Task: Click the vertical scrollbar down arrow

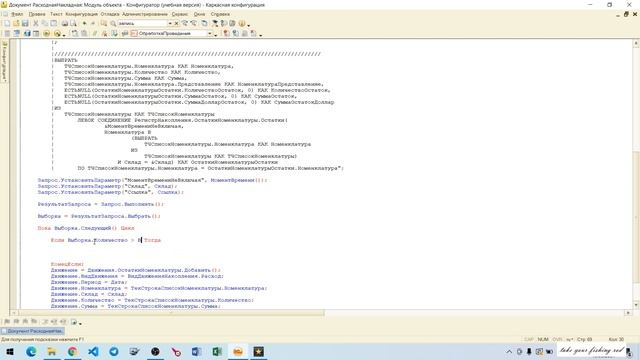Action: [636, 305]
